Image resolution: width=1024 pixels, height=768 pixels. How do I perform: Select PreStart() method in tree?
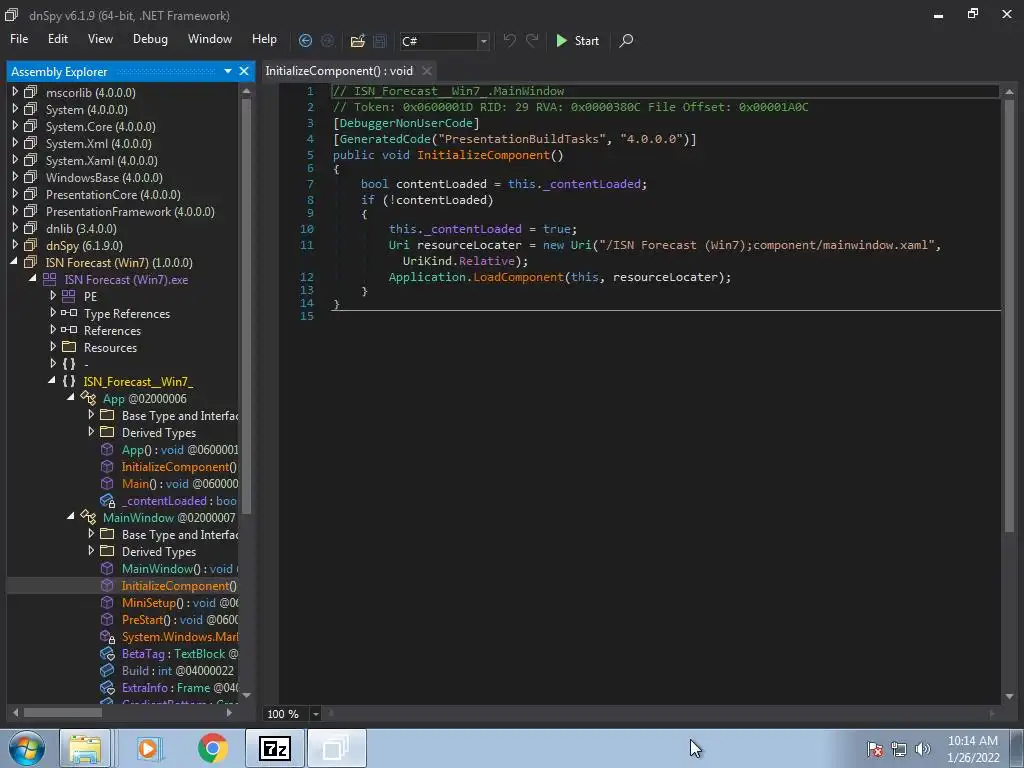[x=180, y=620]
